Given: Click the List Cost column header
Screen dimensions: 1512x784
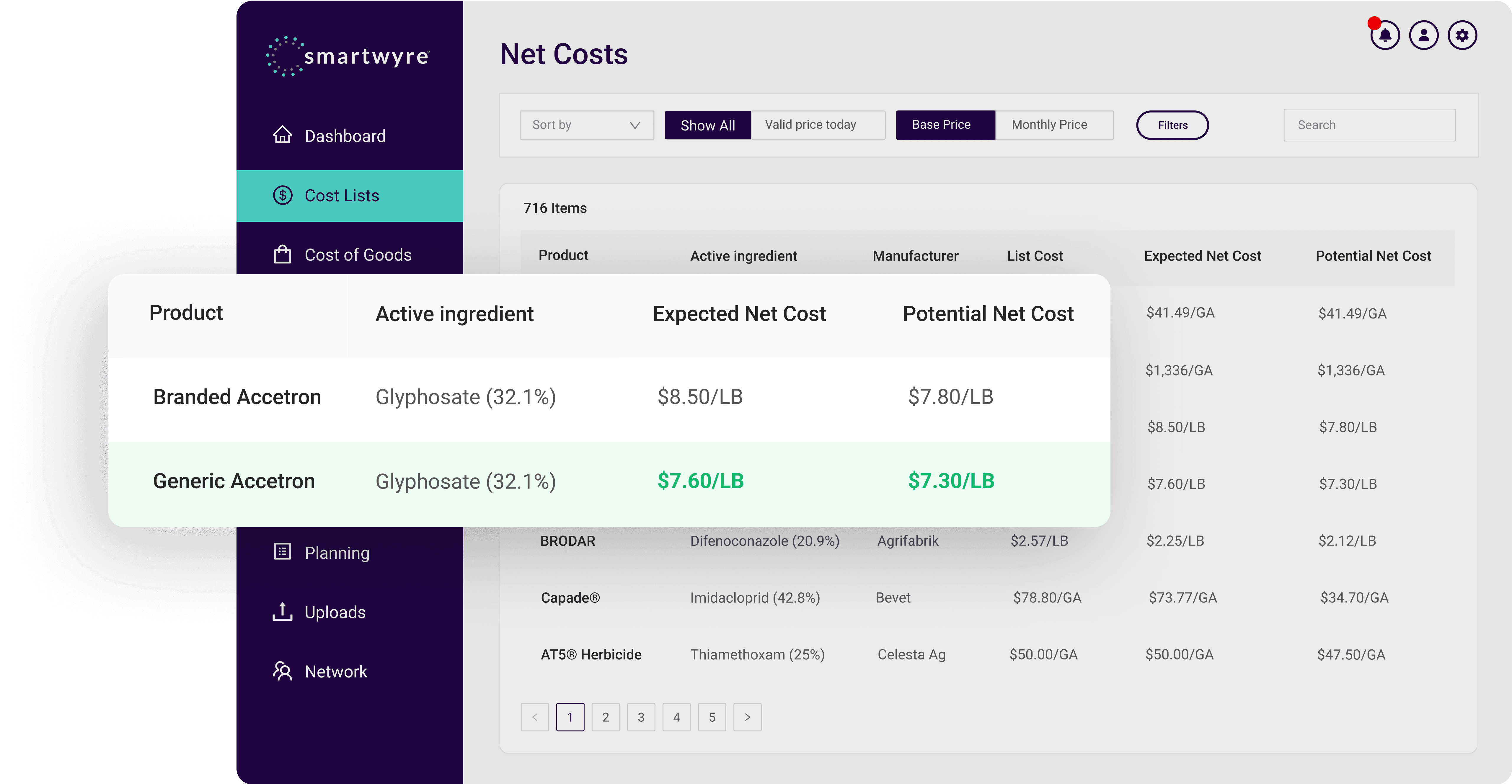Looking at the screenshot, I should 1035,256.
